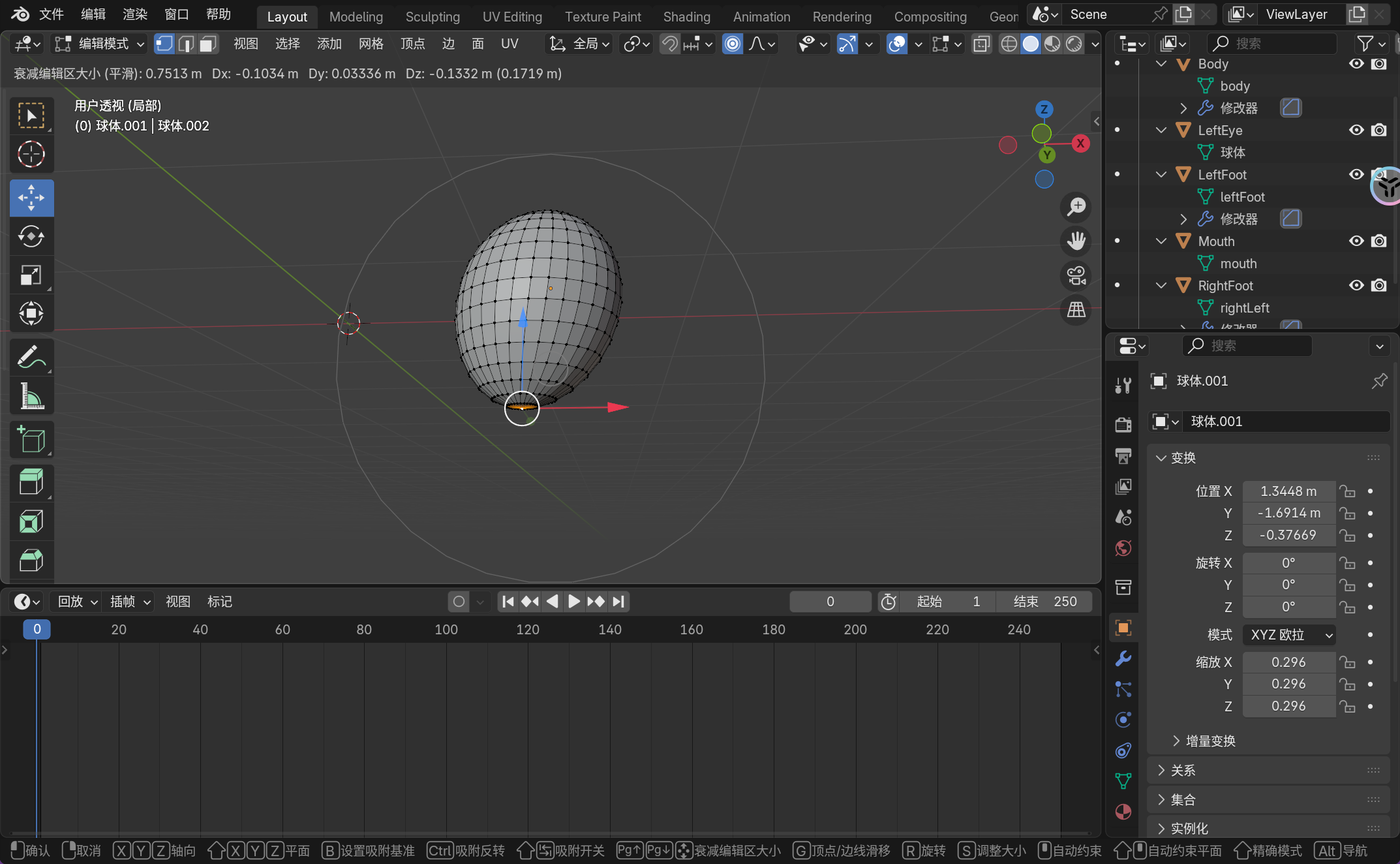Open the XYZ 欧拉 rotation mode dropdown
The width and height of the screenshot is (1400, 864).
pos(1289,634)
